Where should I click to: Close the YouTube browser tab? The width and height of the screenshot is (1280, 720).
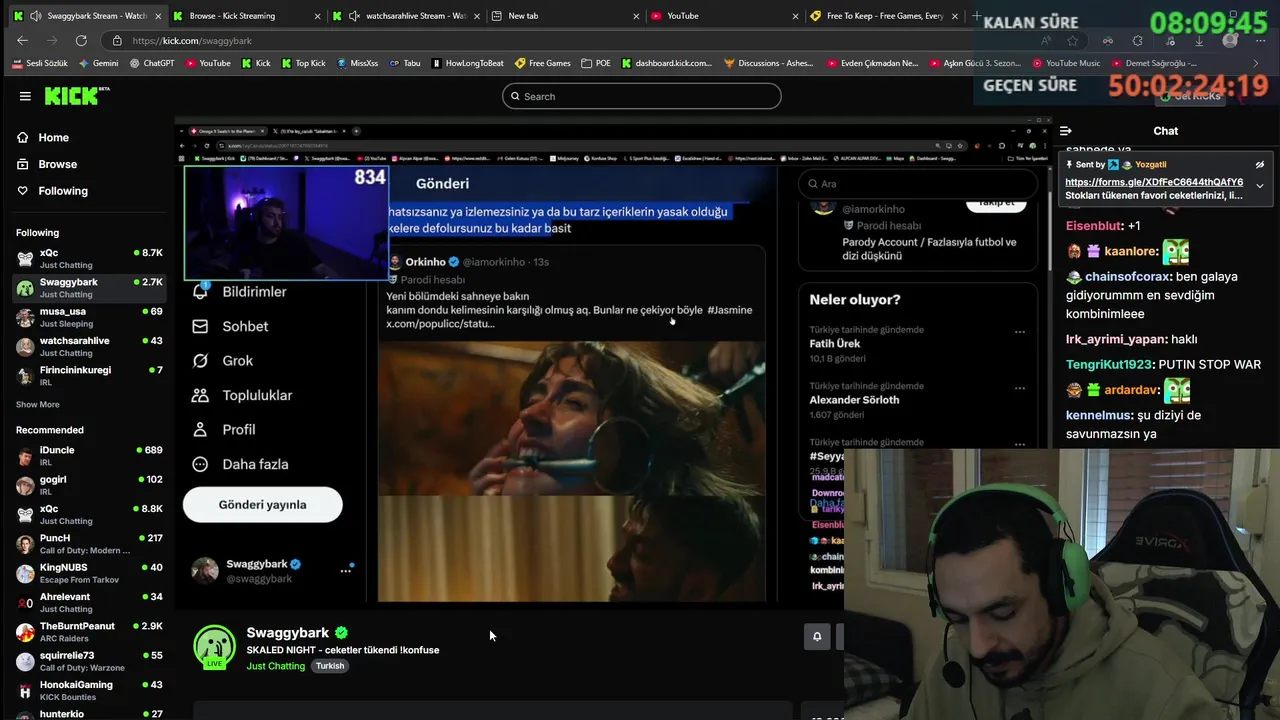796,16
